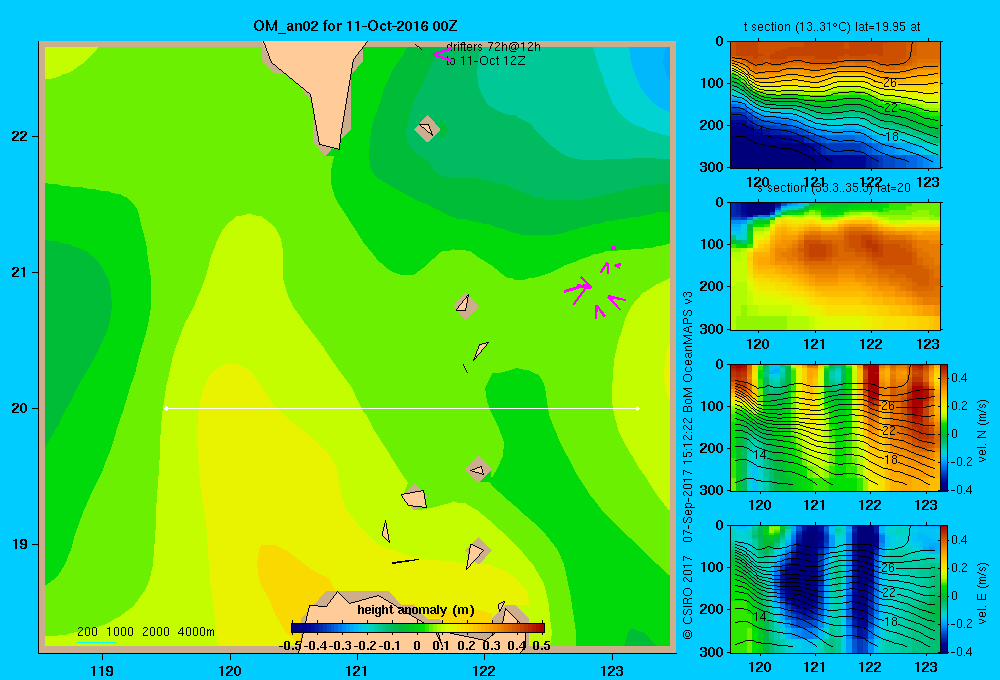Click the height anomaly color bar
The width and height of the screenshot is (1000, 680).
[418, 628]
